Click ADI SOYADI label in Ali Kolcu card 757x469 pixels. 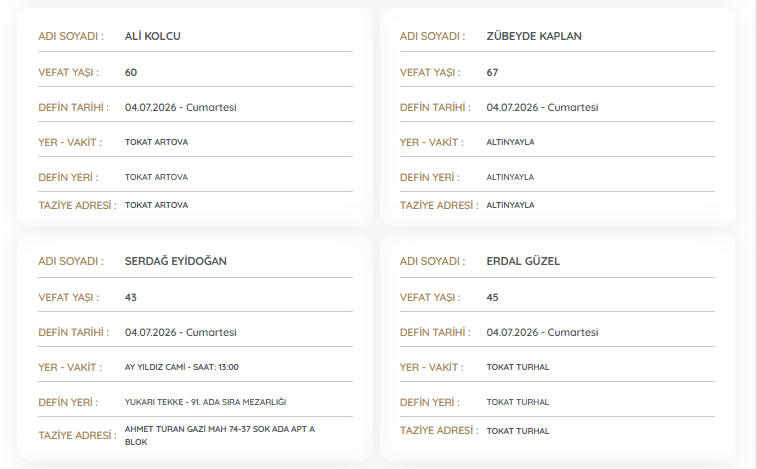click(x=71, y=36)
